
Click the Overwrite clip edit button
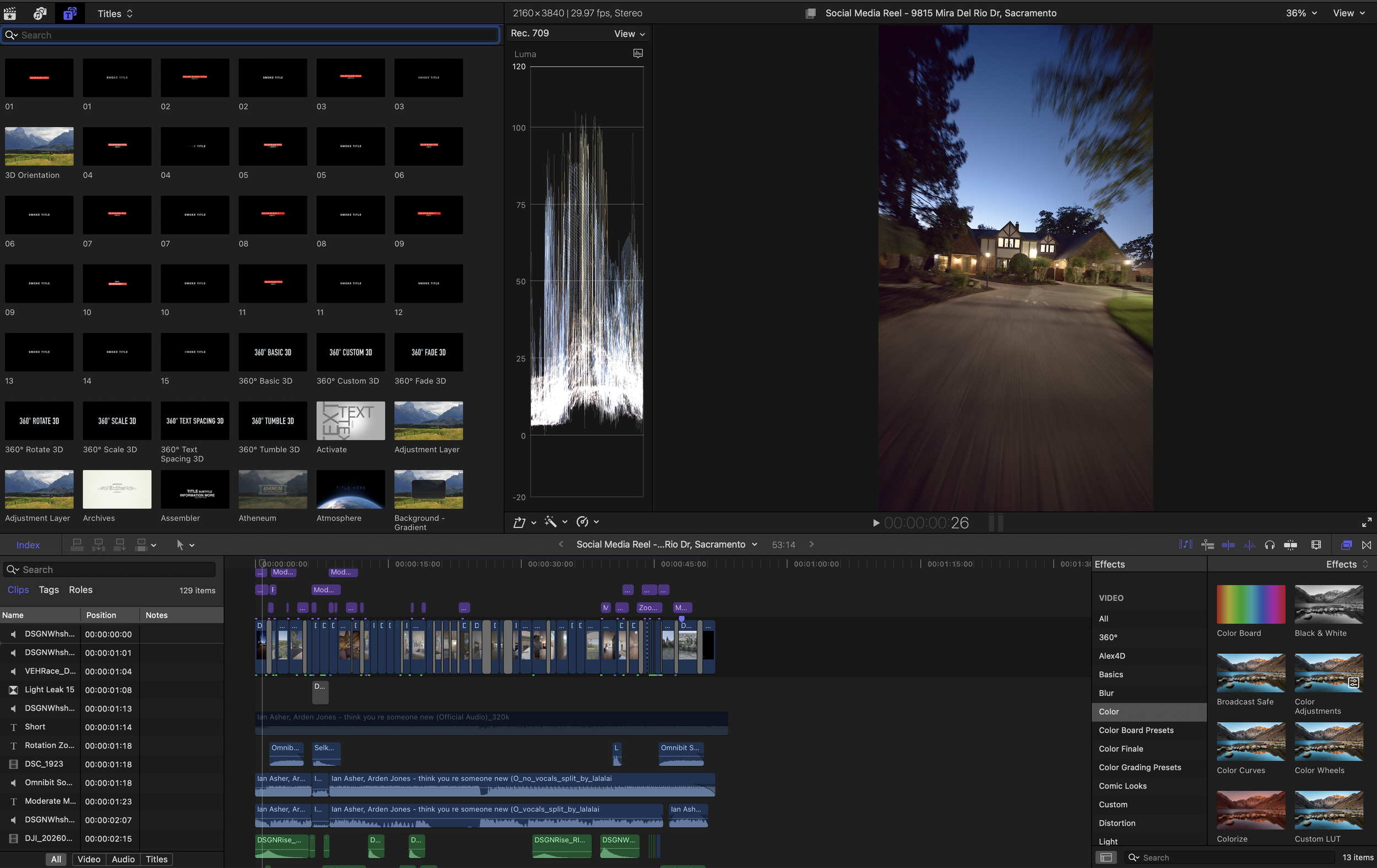tap(141, 544)
